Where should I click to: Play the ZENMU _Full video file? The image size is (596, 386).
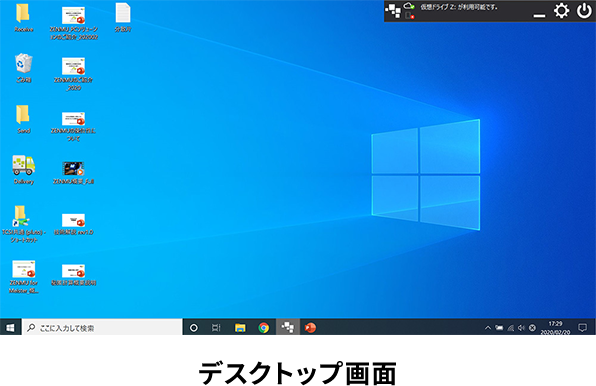[x=73, y=172]
